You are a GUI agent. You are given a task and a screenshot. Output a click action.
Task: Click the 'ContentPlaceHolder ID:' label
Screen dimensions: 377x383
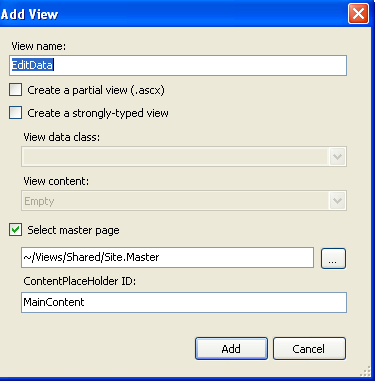pyautogui.click(x=80, y=281)
